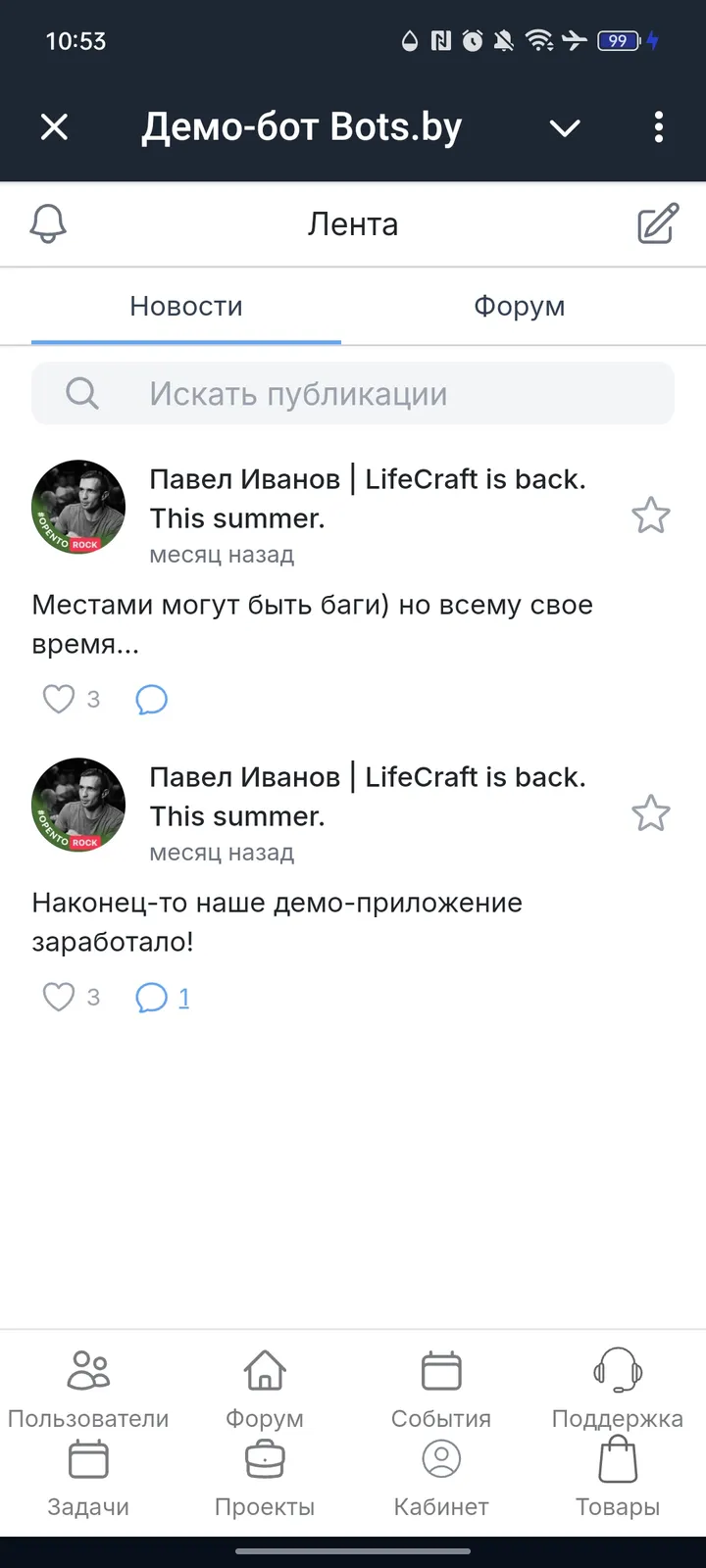Image resolution: width=706 pixels, height=1568 pixels.
Task: Expand the bot title dropdown chevron
Action: click(x=564, y=127)
